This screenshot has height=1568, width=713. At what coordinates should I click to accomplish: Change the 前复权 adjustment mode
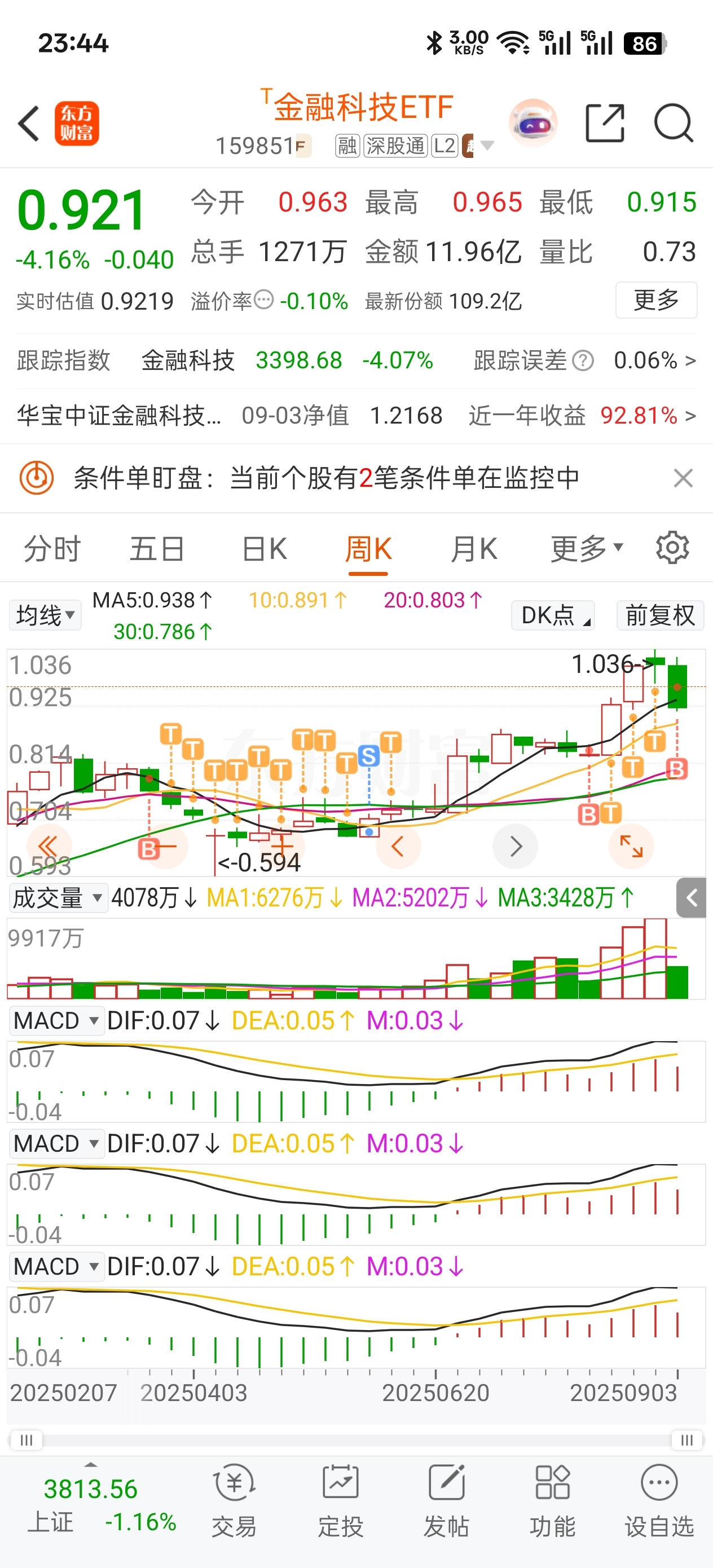[660, 615]
